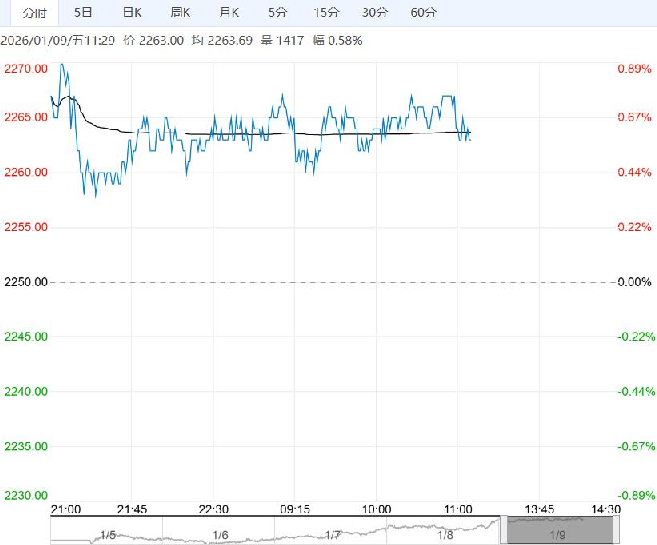Click the 14:30 label on the time axis

(606, 508)
